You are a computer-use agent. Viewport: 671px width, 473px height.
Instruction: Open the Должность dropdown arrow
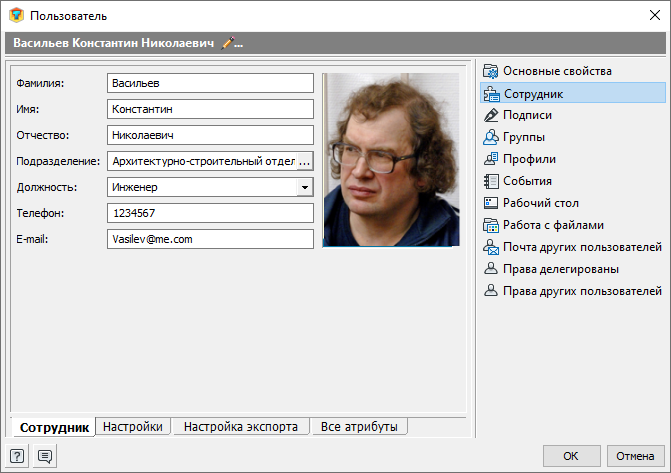(305, 187)
